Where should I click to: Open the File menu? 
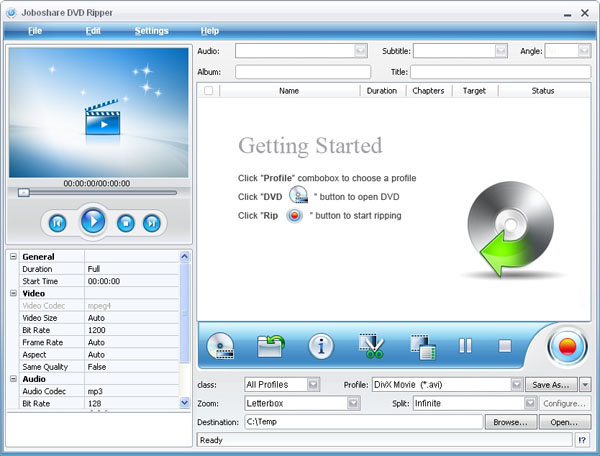tap(35, 31)
